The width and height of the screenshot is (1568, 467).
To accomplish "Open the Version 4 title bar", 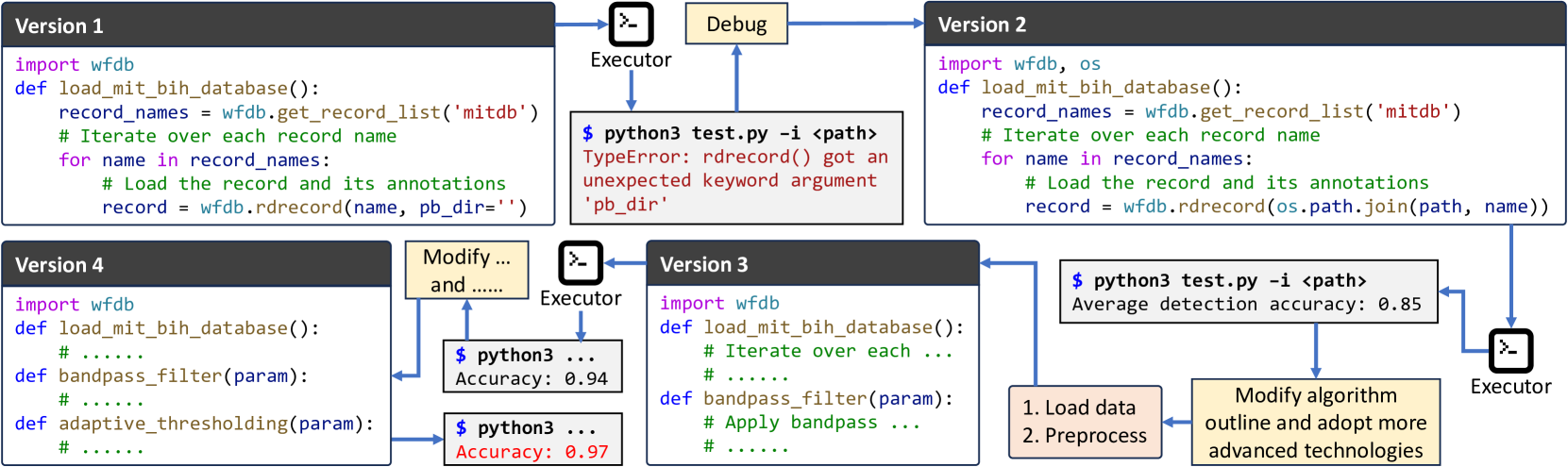I will (195, 265).
